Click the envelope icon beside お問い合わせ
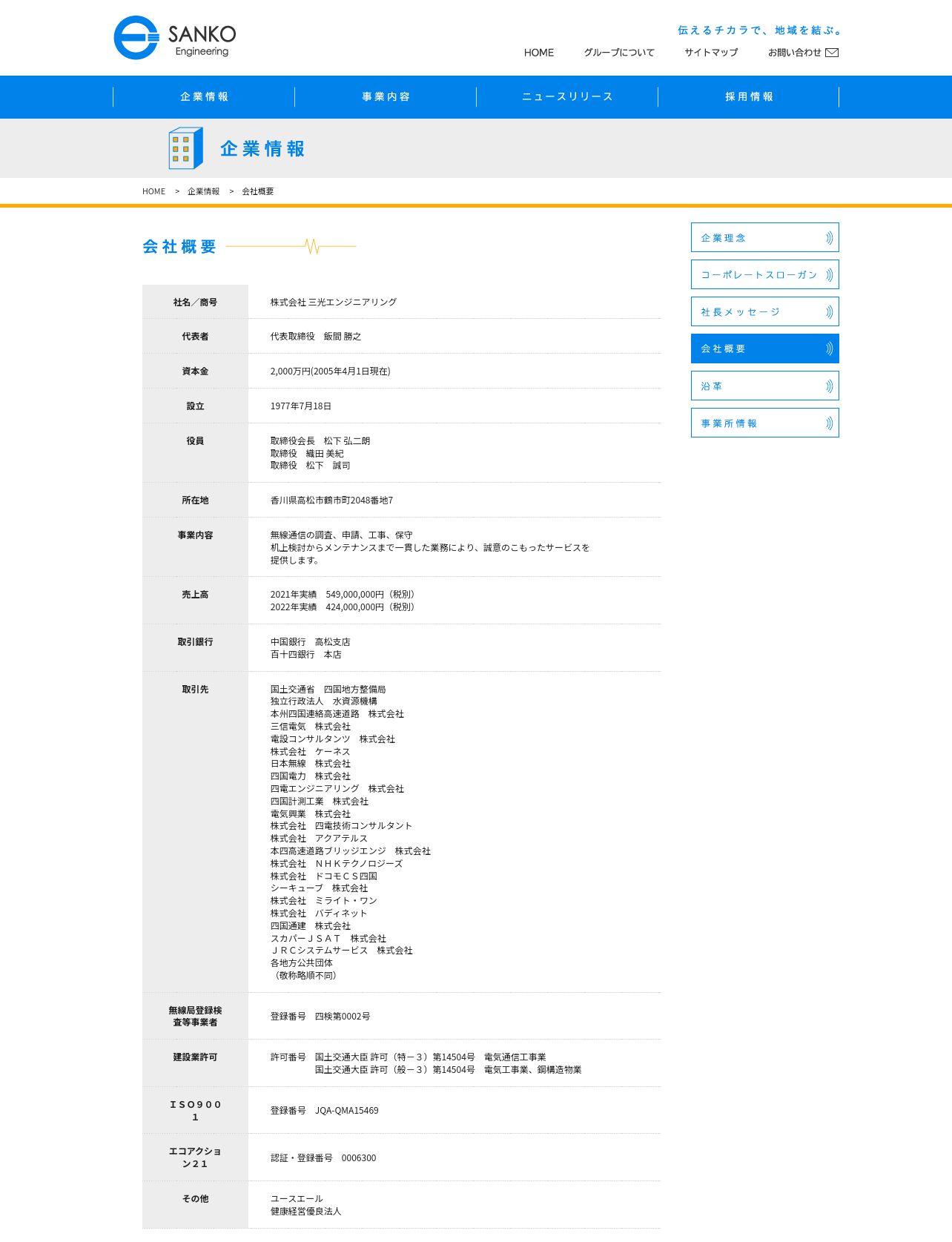Image resolution: width=952 pixels, height=1242 pixels. [x=832, y=53]
